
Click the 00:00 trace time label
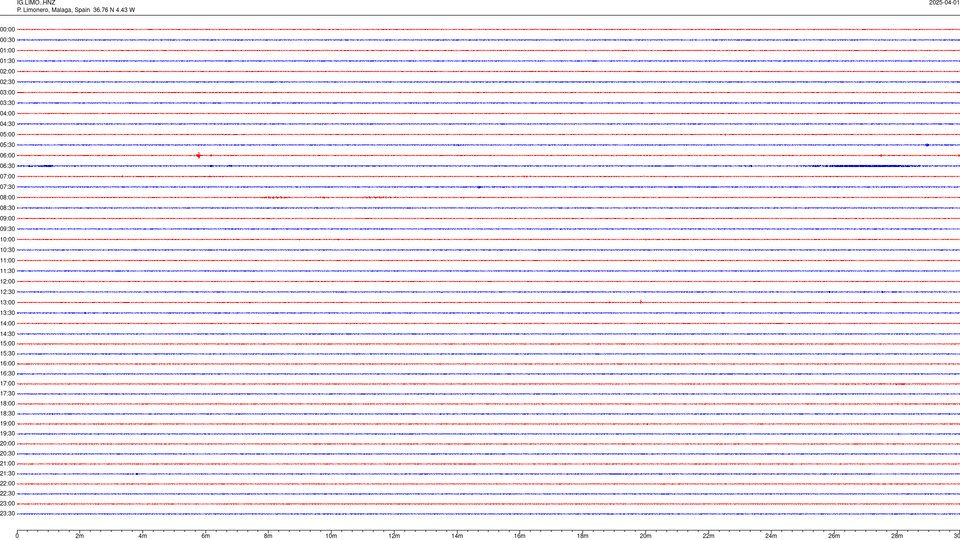click(x=7, y=29)
